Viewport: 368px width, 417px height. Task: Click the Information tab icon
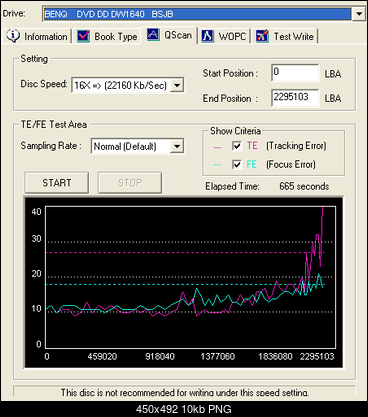(13, 36)
